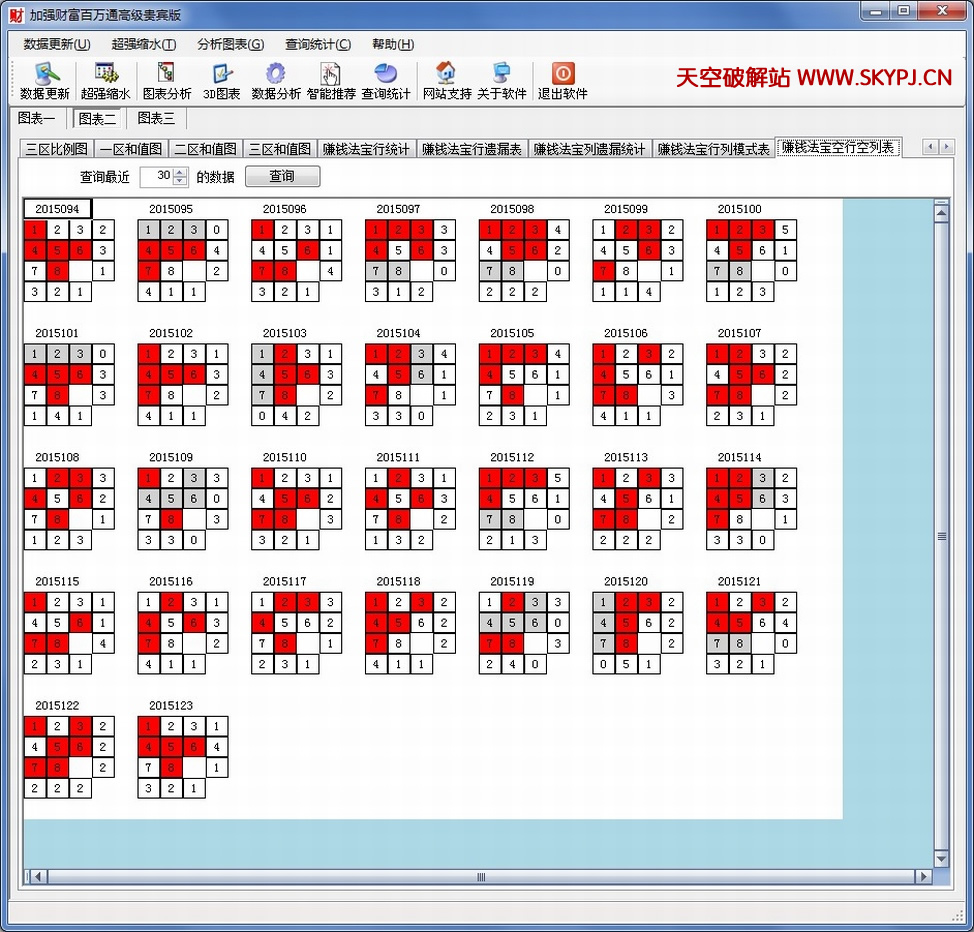The height and width of the screenshot is (932, 974).
Task: Open 智能推荐 from the toolbar
Action: coord(331,75)
